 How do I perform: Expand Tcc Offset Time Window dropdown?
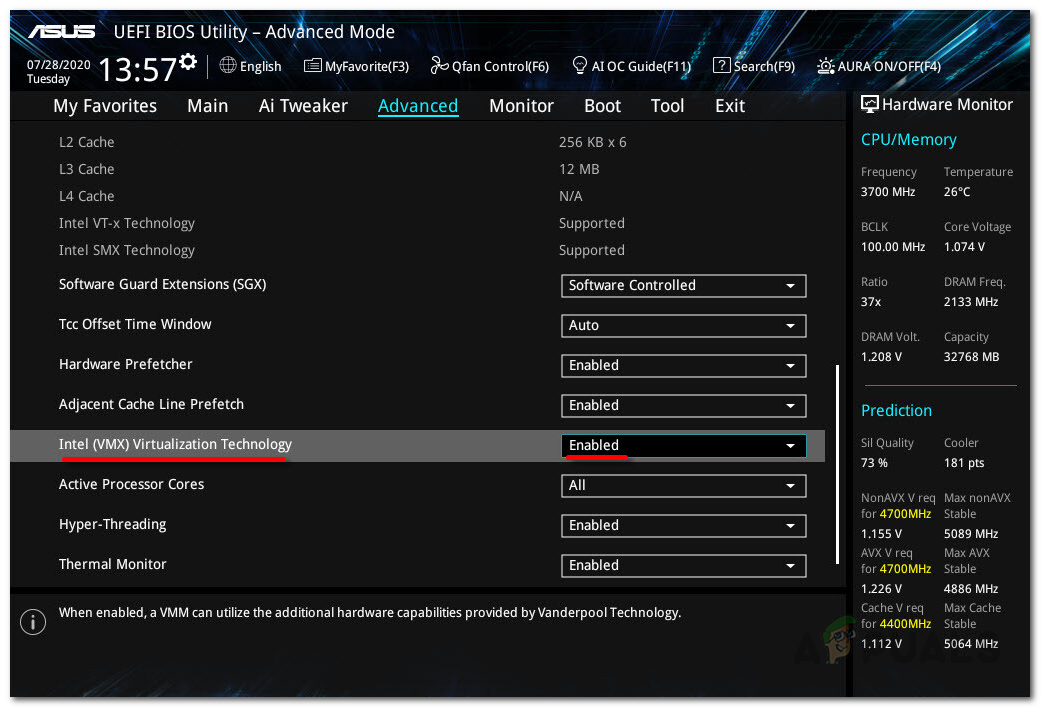pos(683,325)
